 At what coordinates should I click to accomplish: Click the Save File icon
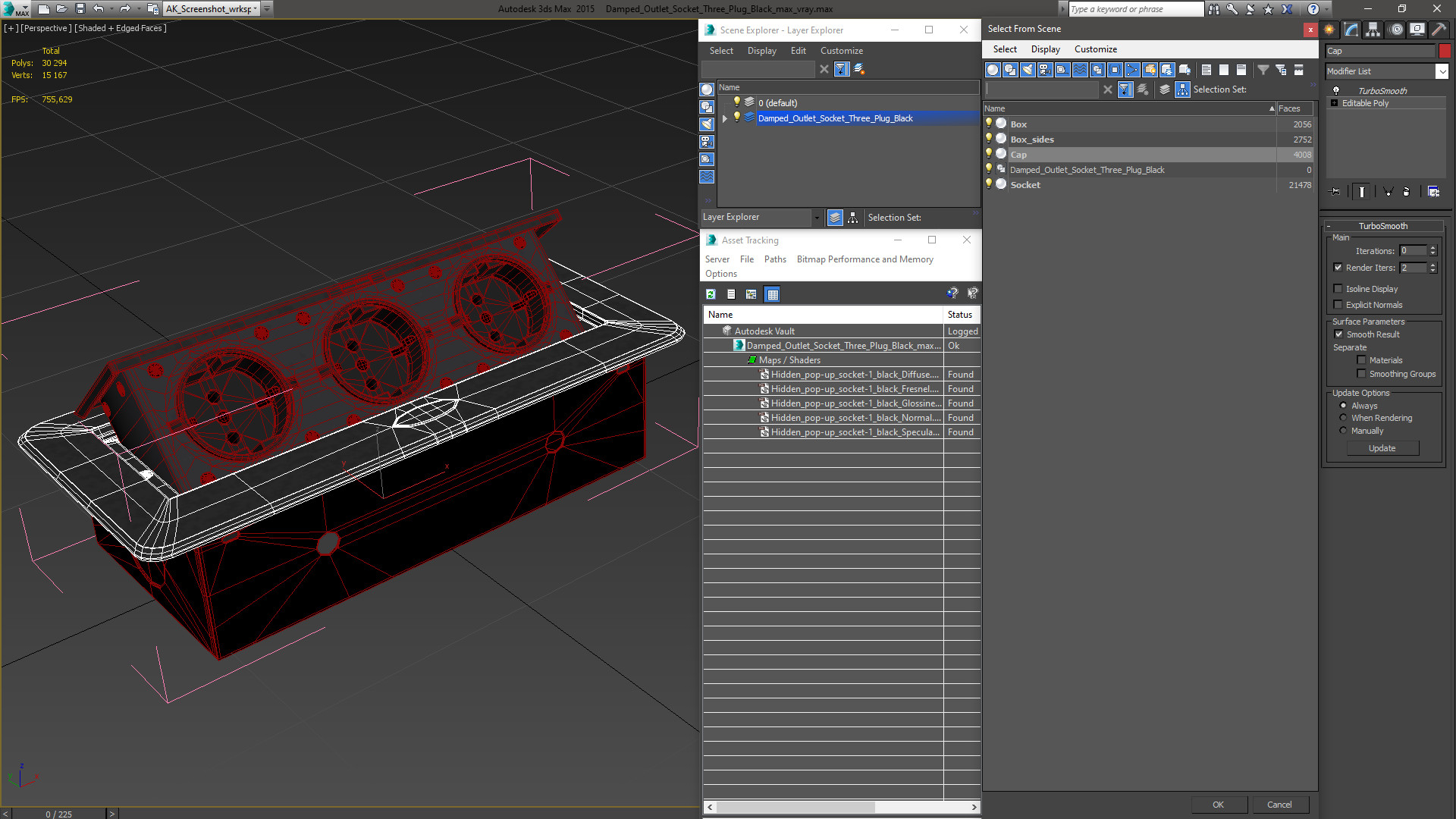(x=80, y=9)
